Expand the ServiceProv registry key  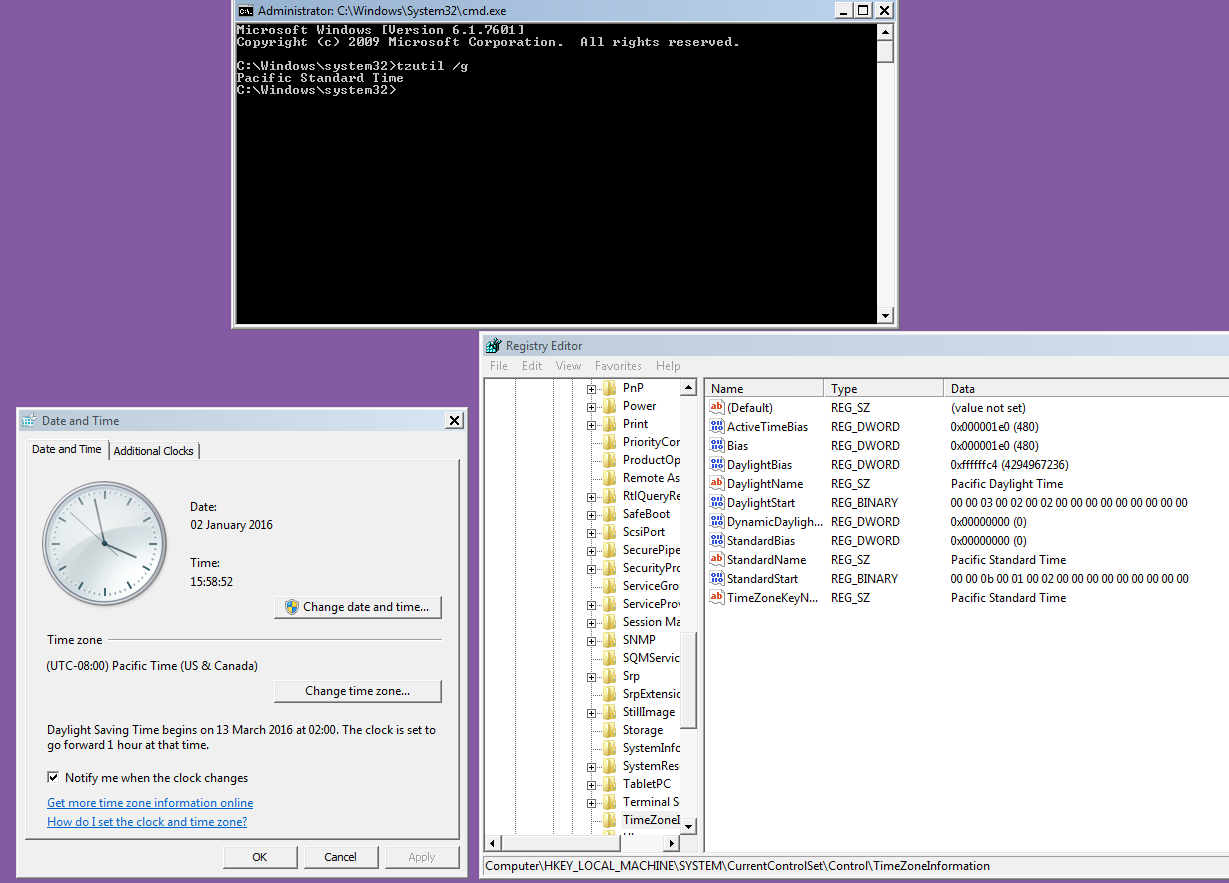[x=592, y=604]
